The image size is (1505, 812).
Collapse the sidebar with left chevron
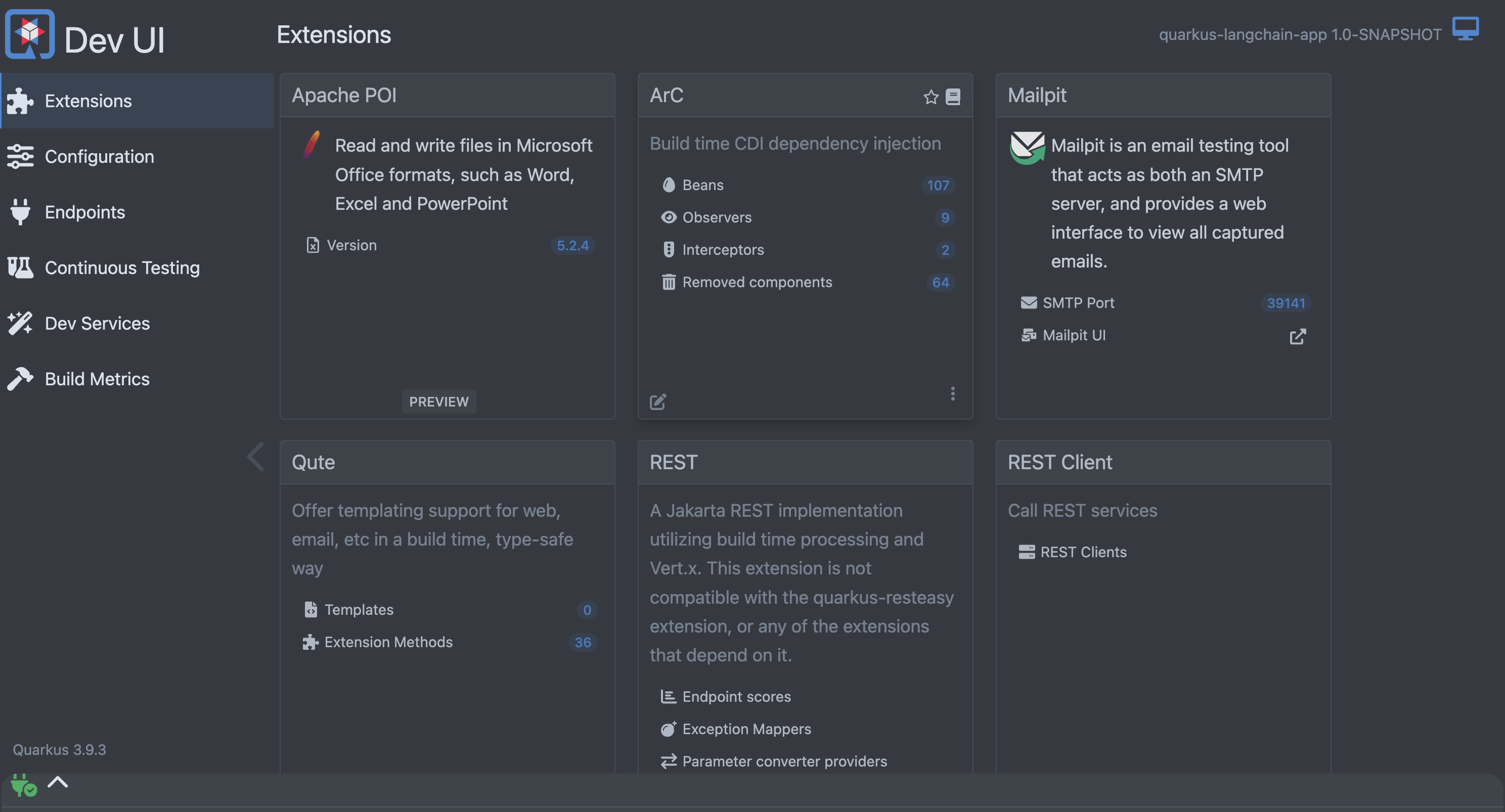256,456
